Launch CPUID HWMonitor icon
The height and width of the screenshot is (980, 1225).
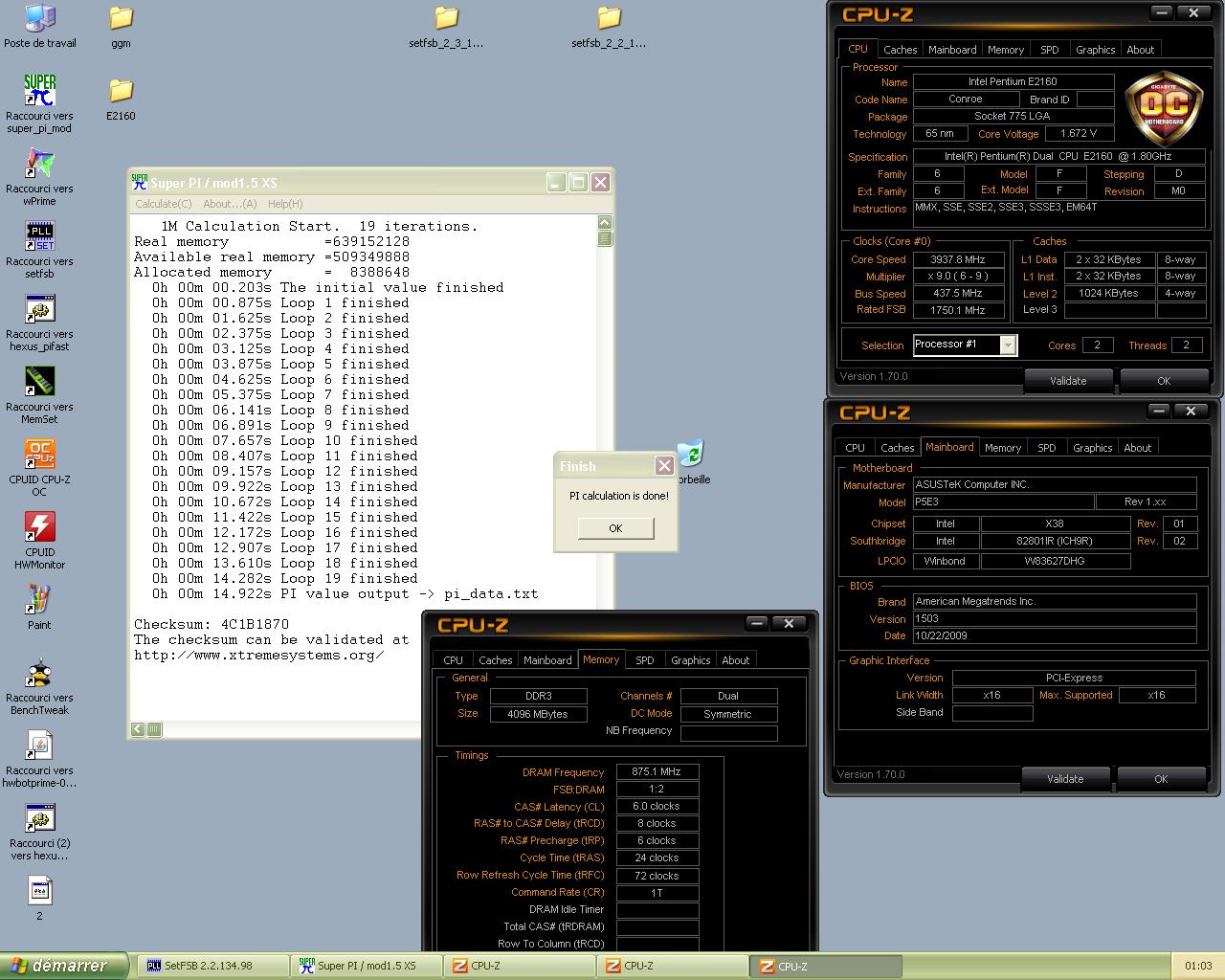point(39,527)
